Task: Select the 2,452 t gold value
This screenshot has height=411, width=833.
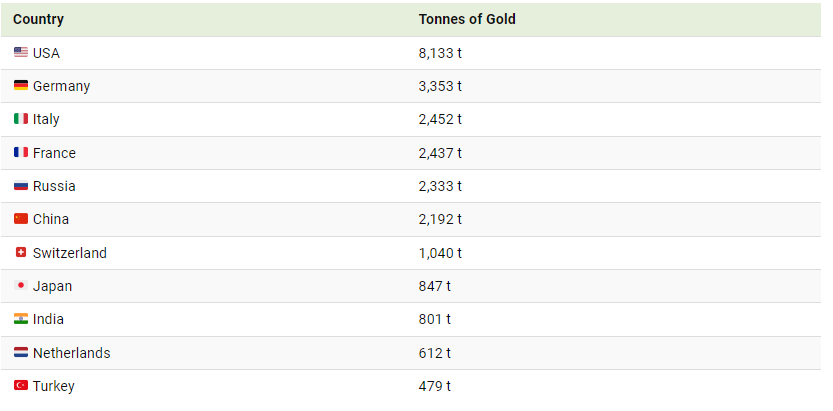Action: click(440, 119)
